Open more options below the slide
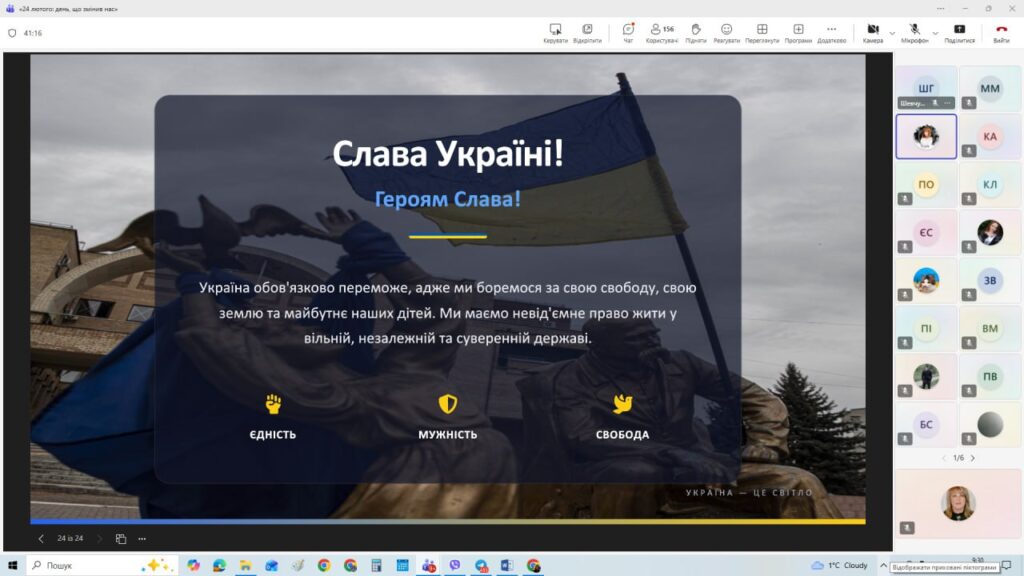This screenshot has height=576, width=1024. 142,538
